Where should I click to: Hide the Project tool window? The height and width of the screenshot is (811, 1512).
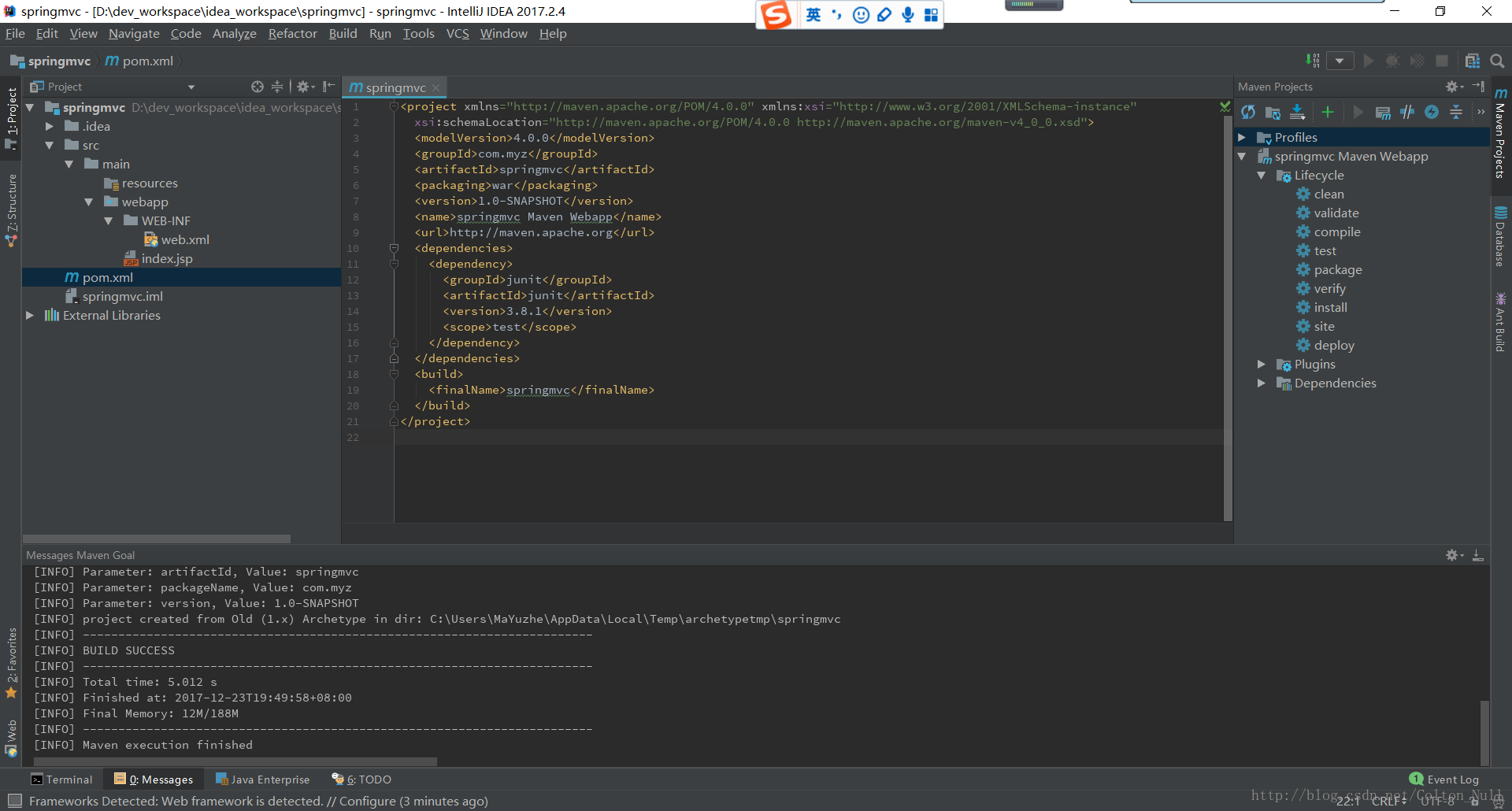(328, 87)
